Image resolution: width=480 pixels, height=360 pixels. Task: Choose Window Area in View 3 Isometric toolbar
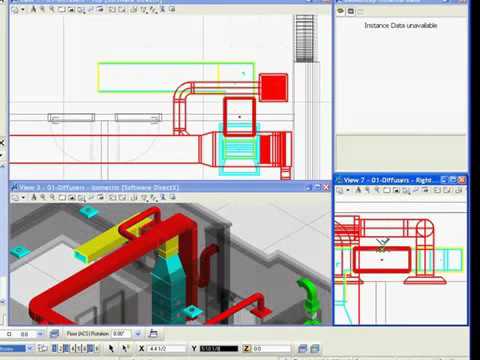[62, 198]
